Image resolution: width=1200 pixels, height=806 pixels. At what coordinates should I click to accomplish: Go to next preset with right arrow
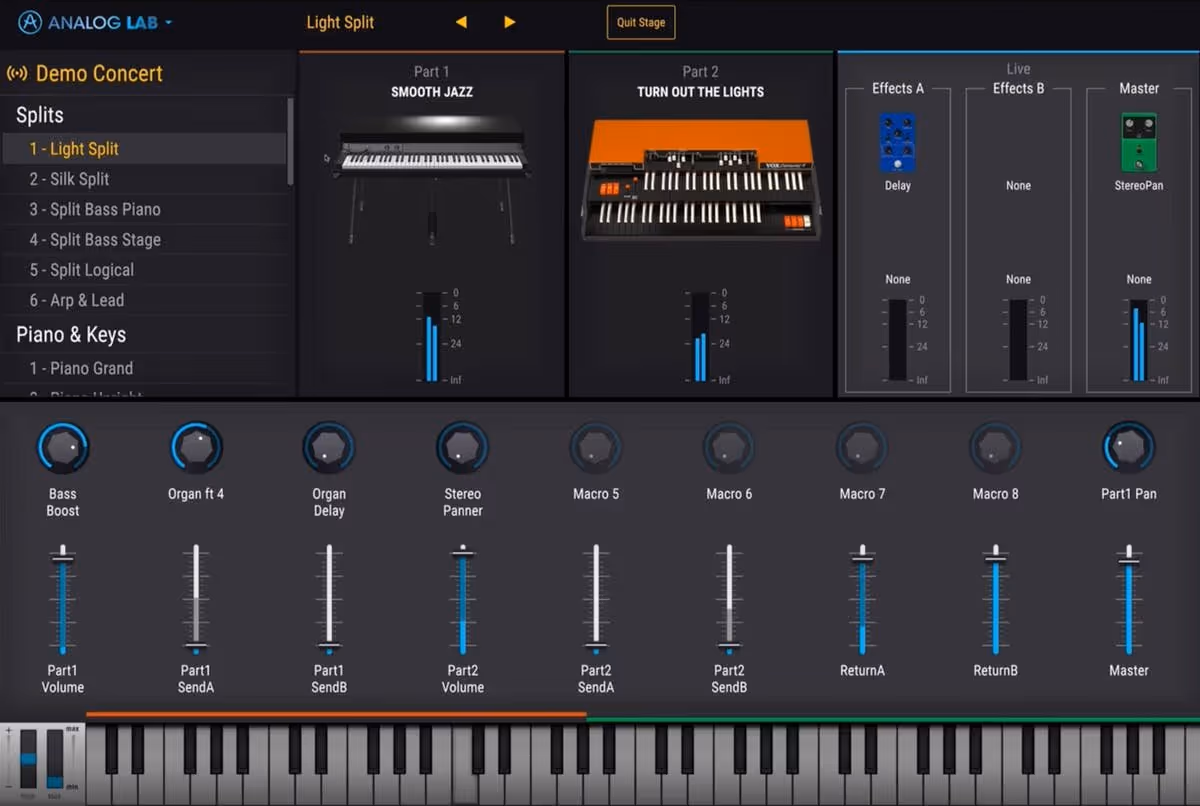[510, 22]
